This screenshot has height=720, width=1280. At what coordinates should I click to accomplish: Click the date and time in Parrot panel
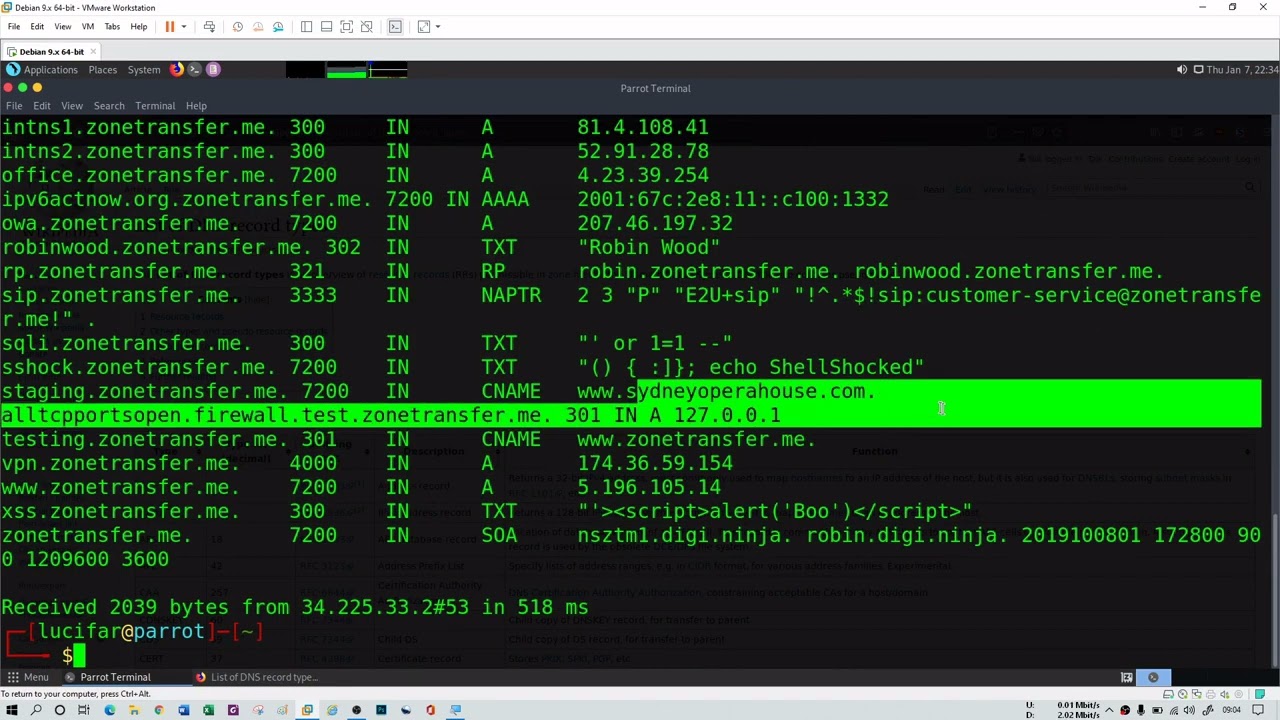(1242, 69)
